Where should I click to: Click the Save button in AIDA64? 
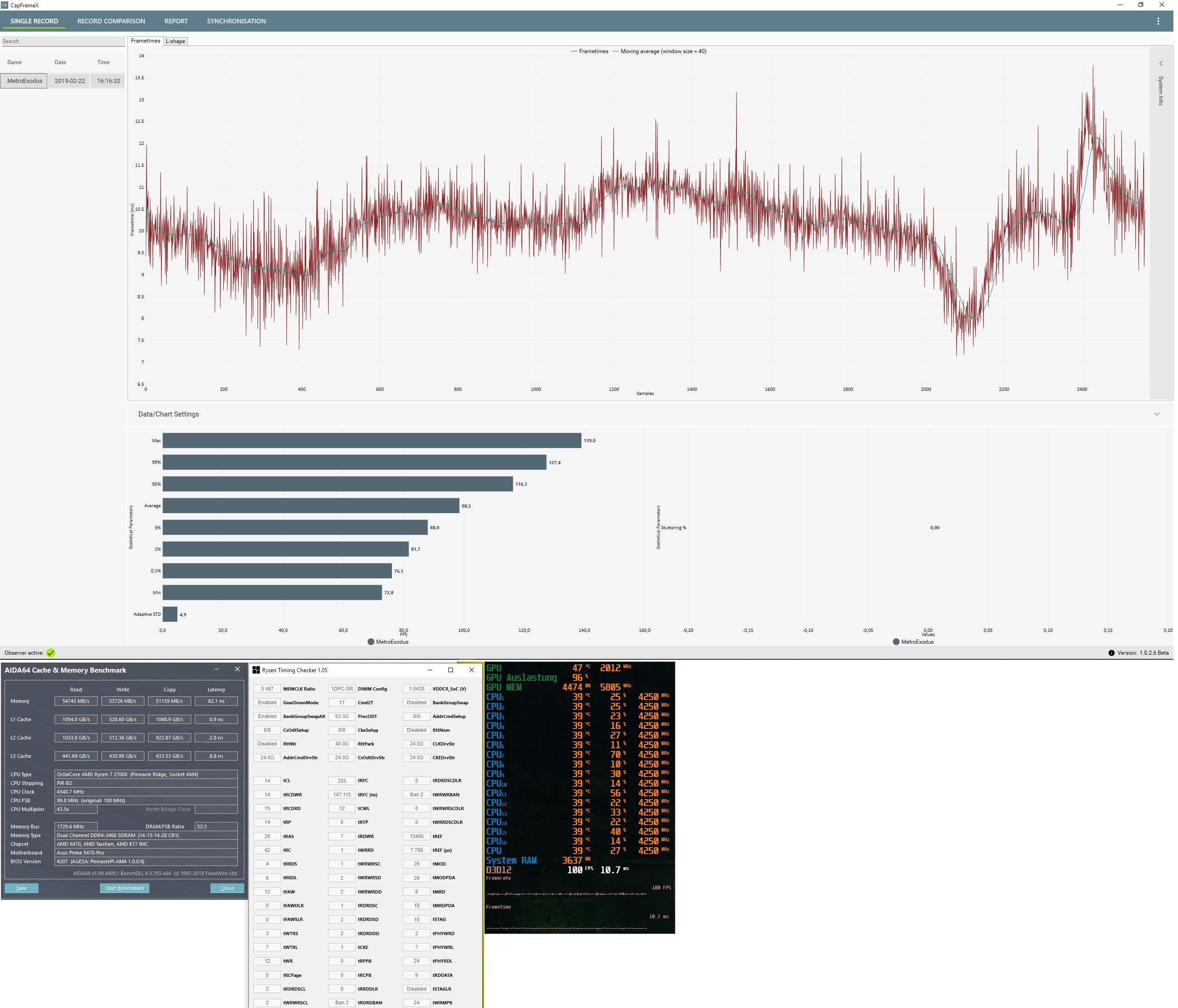pos(22,888)
